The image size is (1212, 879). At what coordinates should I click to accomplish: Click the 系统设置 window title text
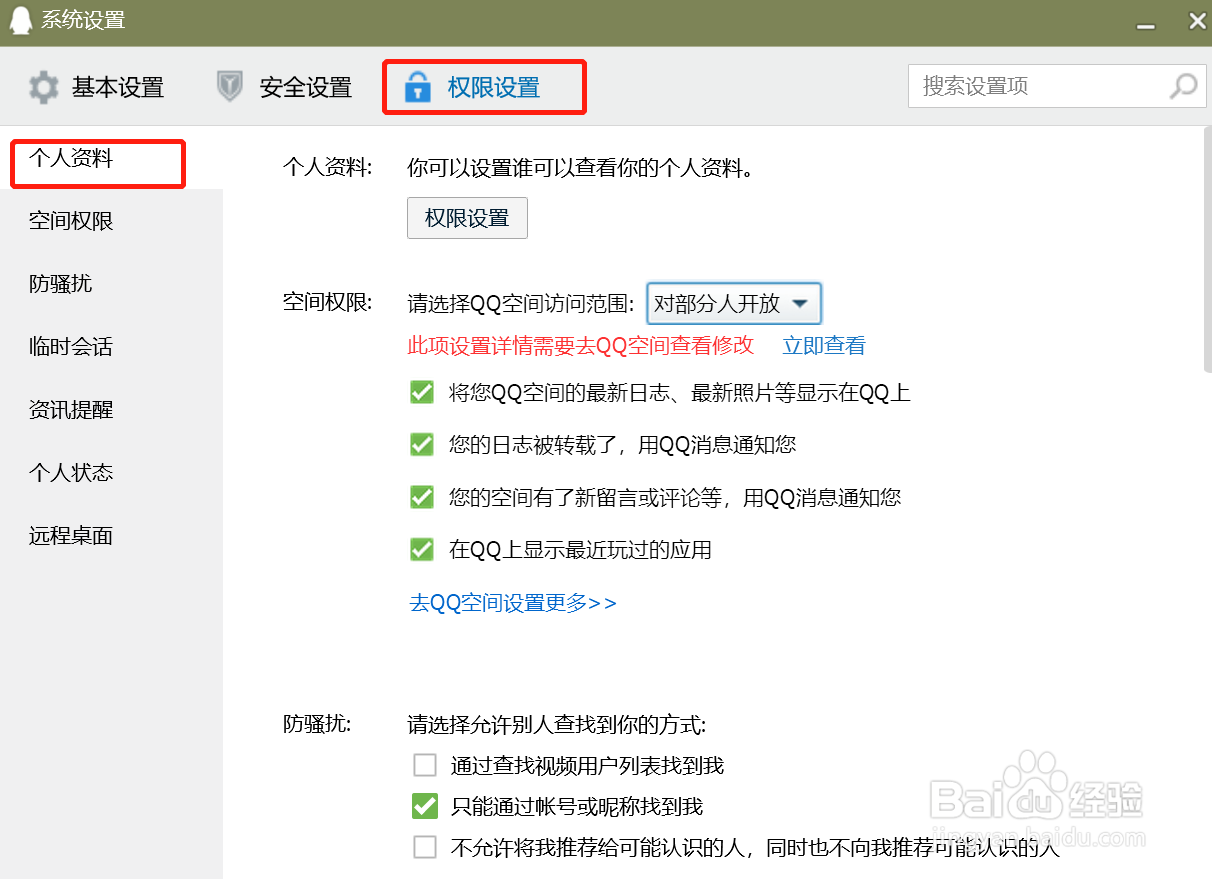click(x=83, y=20)
